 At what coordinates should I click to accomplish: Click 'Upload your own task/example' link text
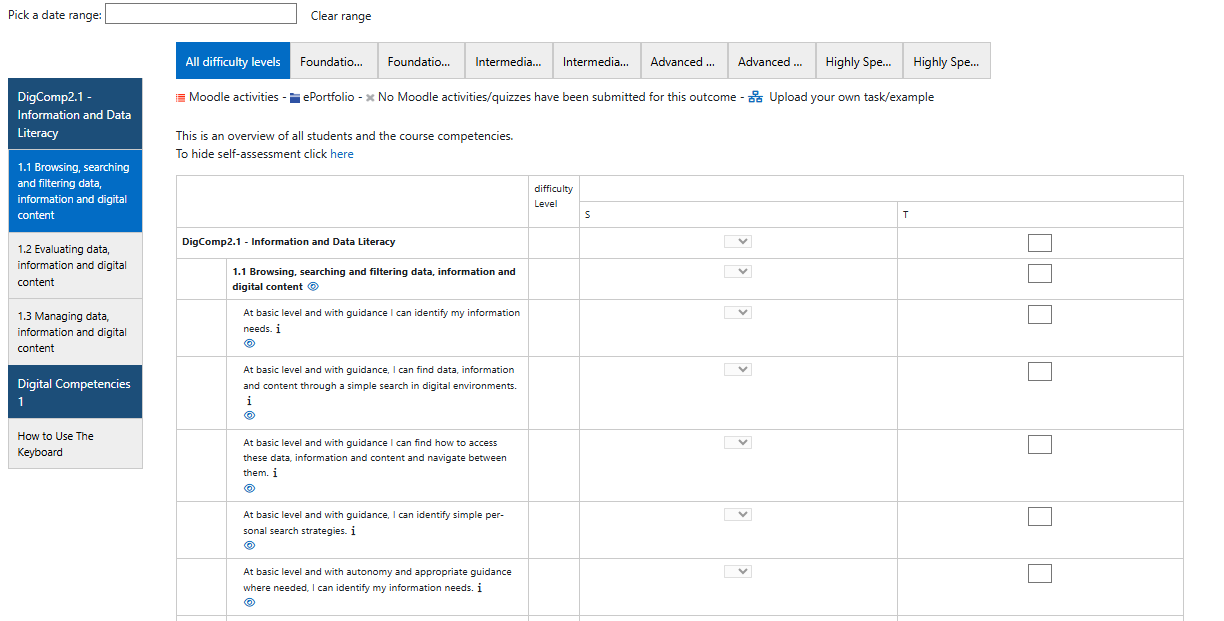[x=851, y=97]
